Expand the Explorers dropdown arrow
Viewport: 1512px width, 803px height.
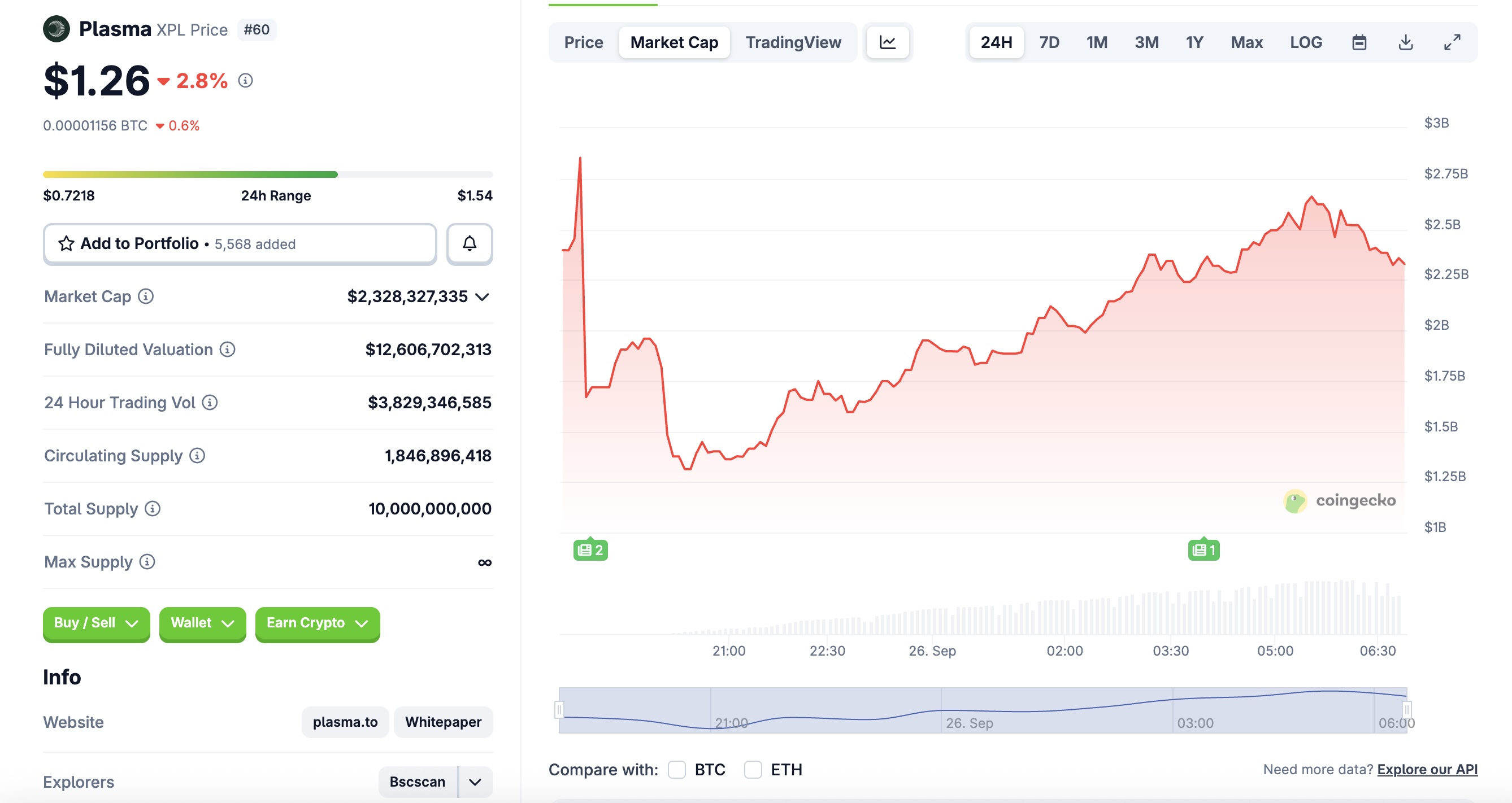[475, 782]
